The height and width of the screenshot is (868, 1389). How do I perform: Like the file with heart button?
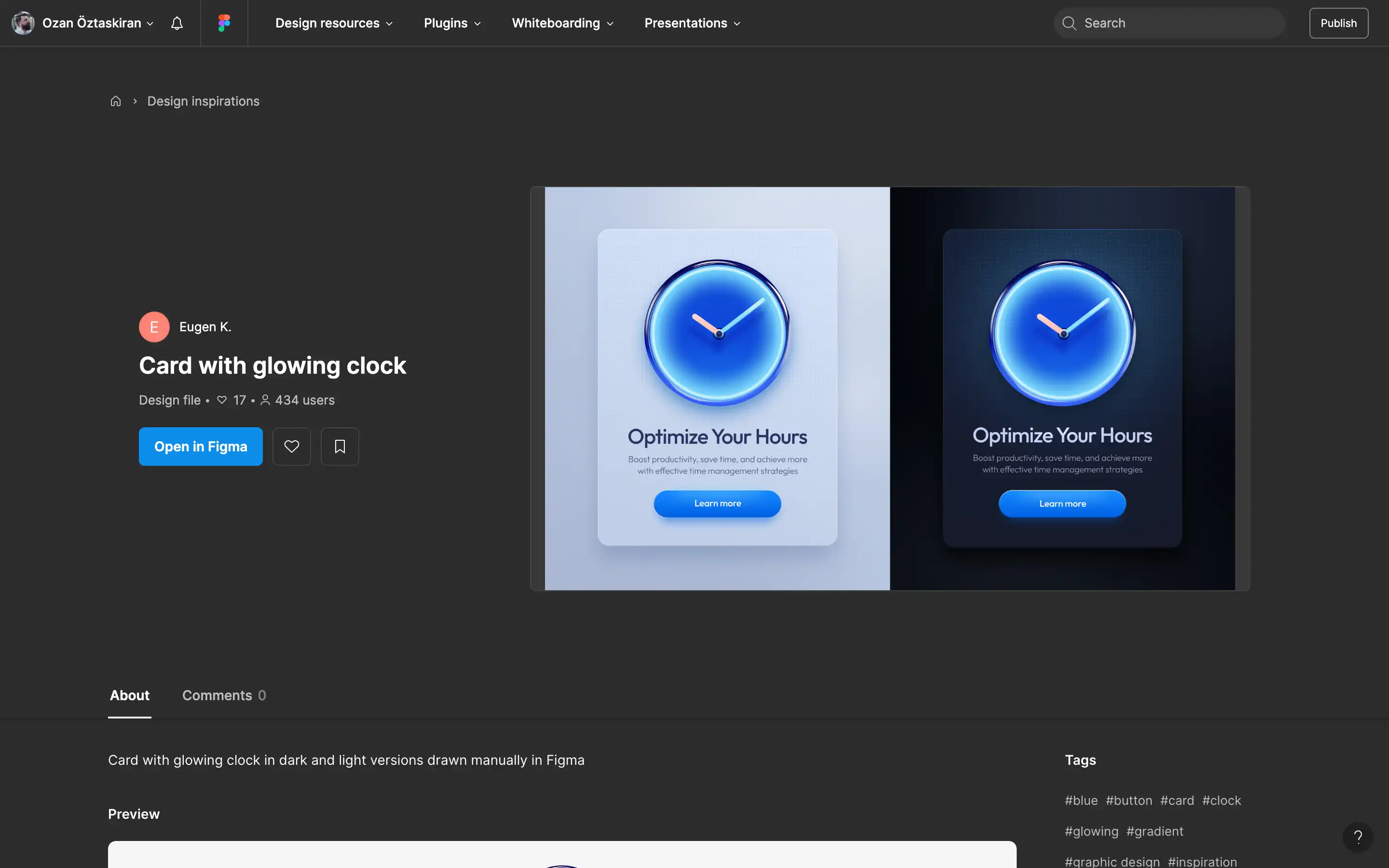pos(292,446)
